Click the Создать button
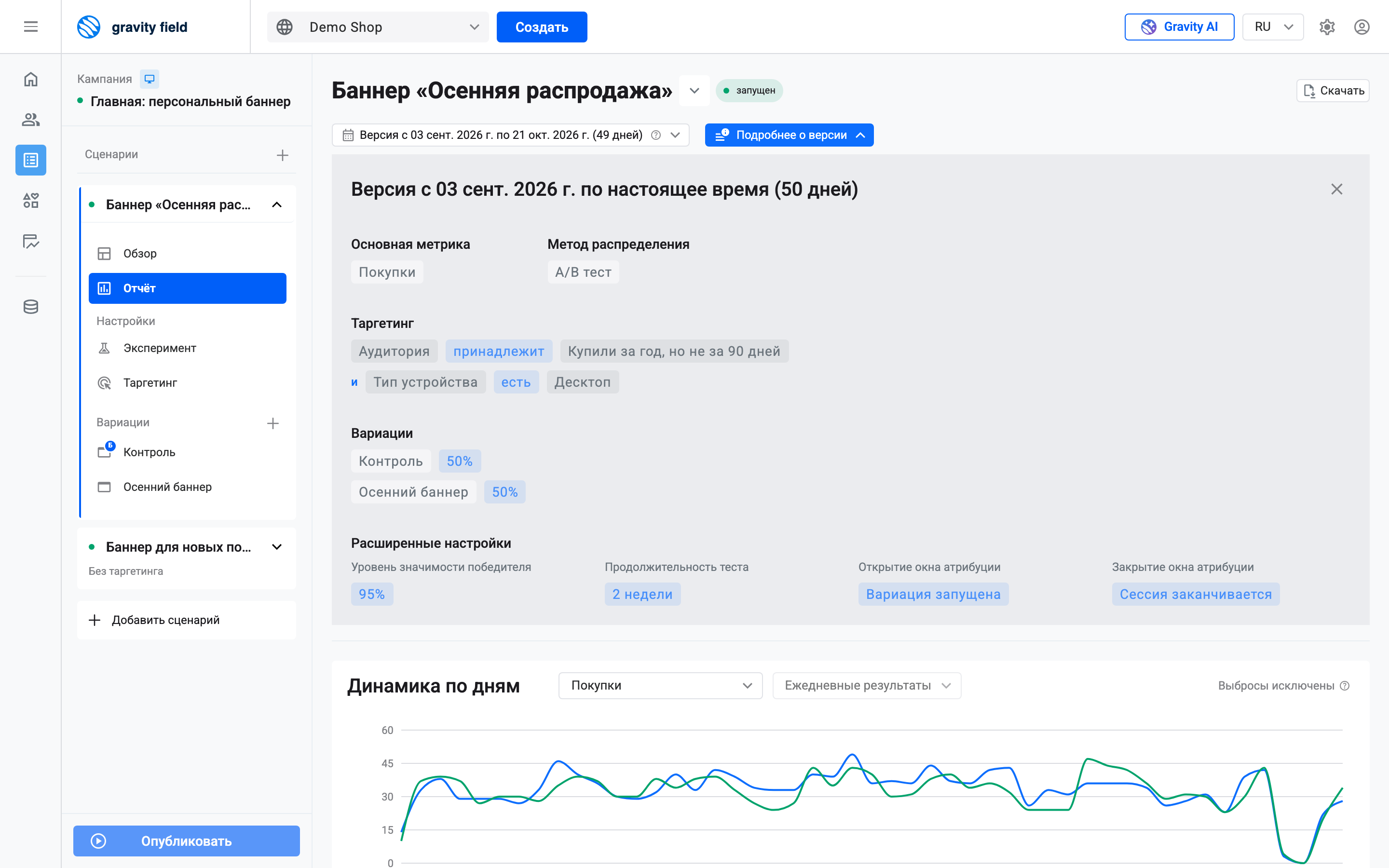This screenshot has width=1389, height=868. click(x=541, y=27)
